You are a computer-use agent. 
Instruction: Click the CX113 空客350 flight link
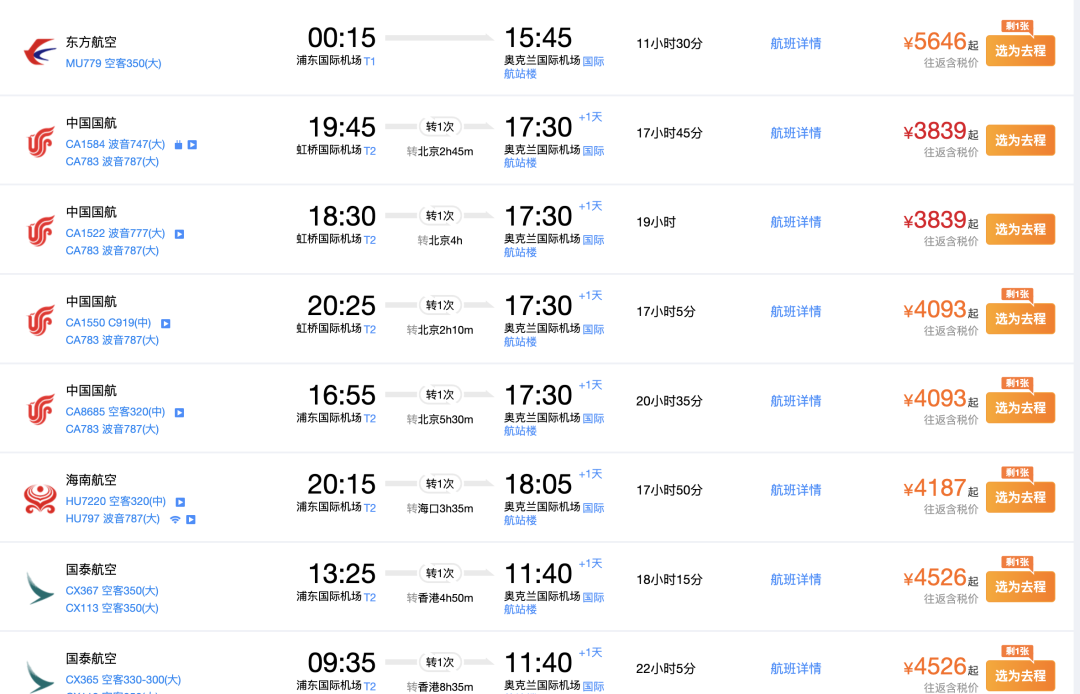click(112, 608)
